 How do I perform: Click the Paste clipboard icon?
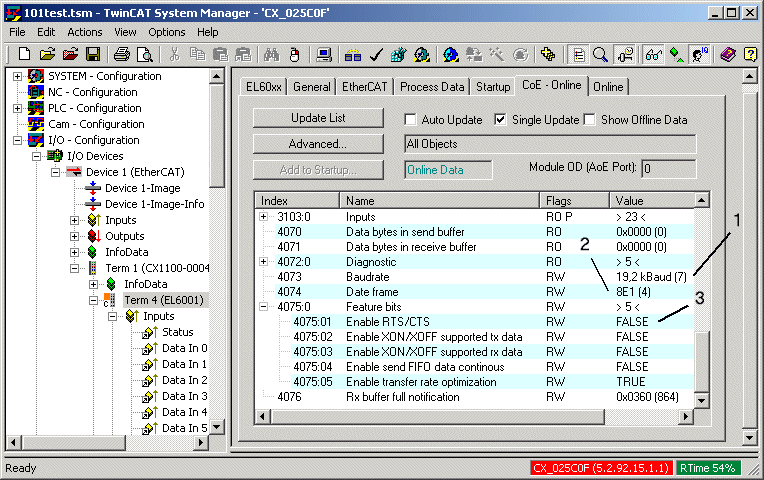coord(220,54)
